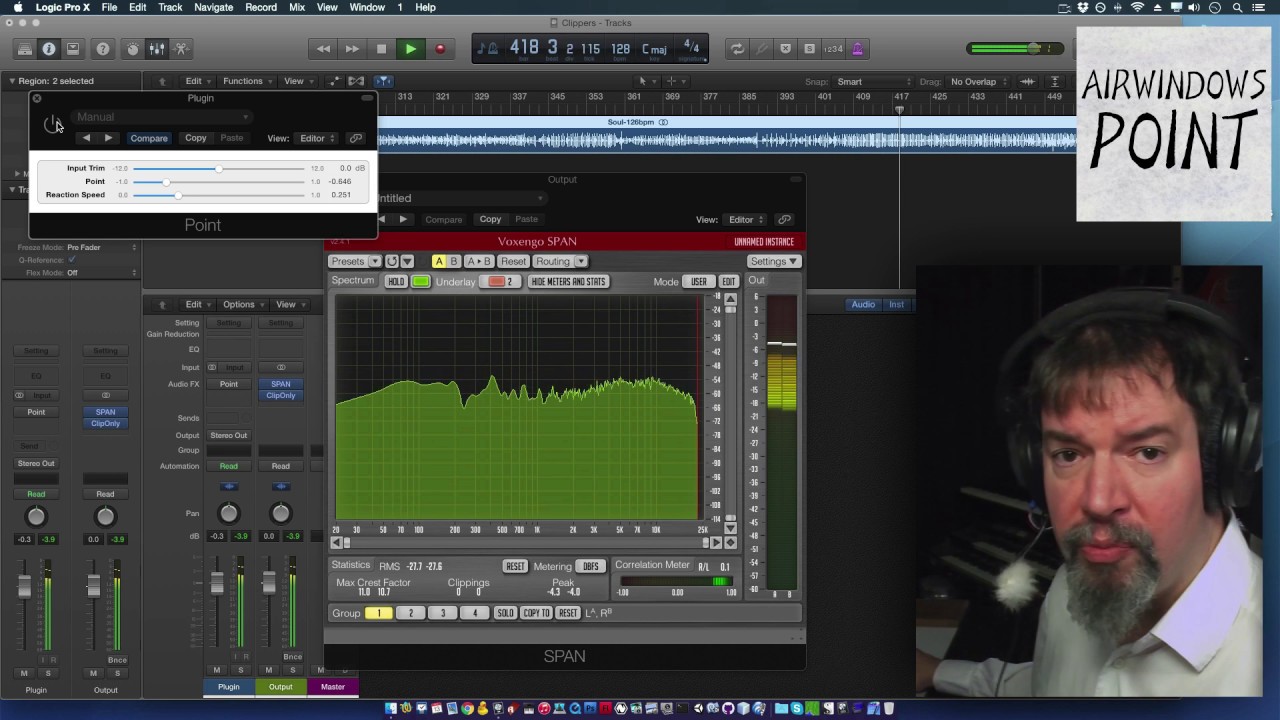Select Group 1 in SPAN
Image resolution: width=1280 pixels, height=720 pixels.
(x=379, y=613)
